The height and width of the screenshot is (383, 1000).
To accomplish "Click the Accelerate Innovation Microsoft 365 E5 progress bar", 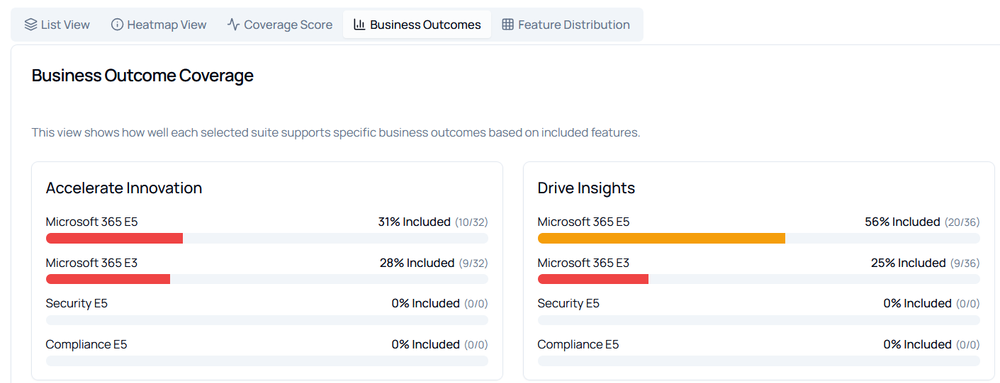I will [x=267, y=238].
